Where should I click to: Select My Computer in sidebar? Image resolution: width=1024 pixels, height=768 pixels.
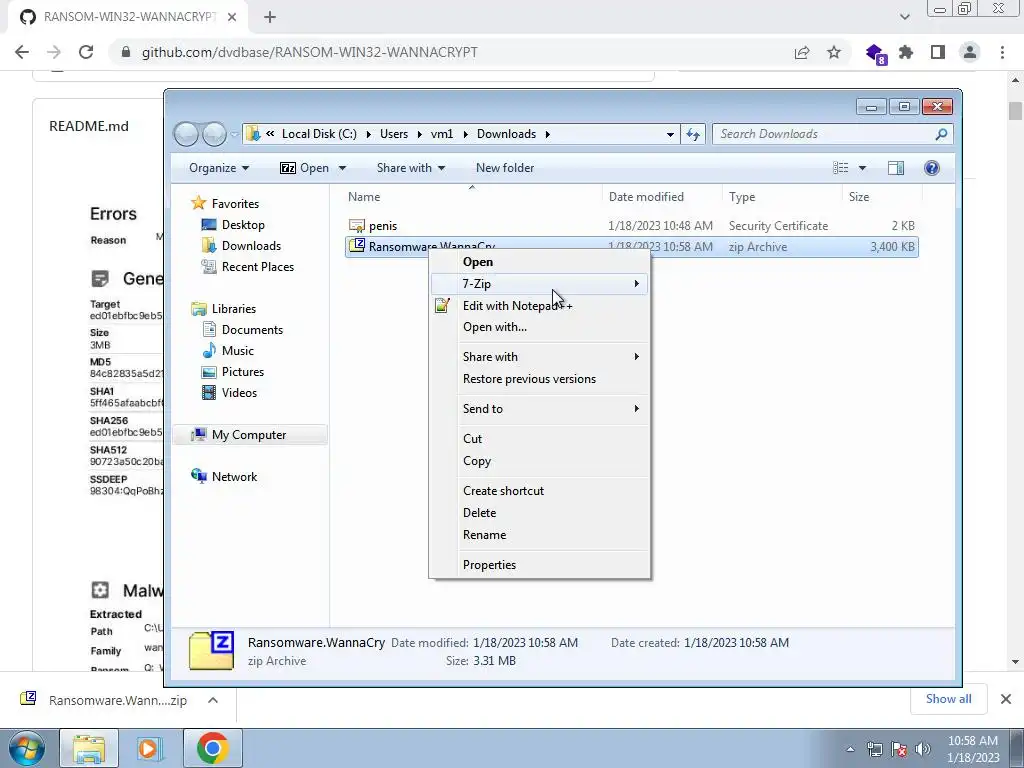(249, 435)
